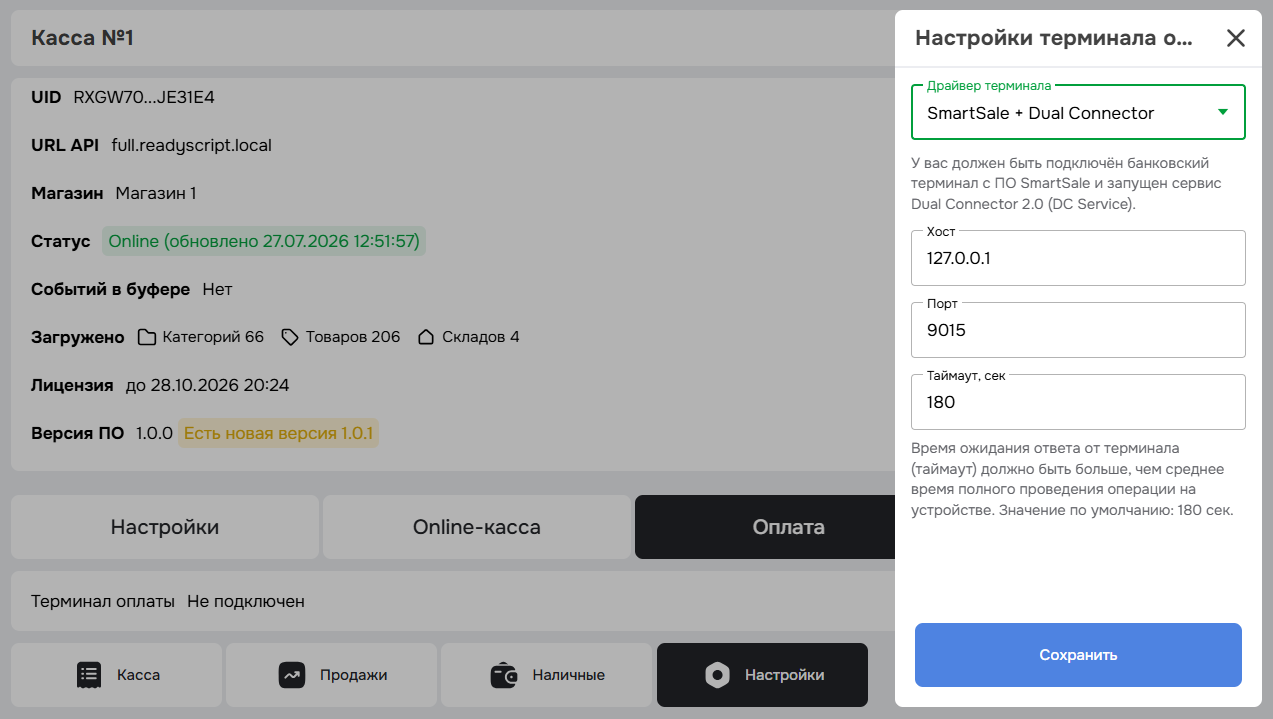Open Настройки in bottom navigation
Viewport: 1273px width, 719px height.
(x=762, y=675)
